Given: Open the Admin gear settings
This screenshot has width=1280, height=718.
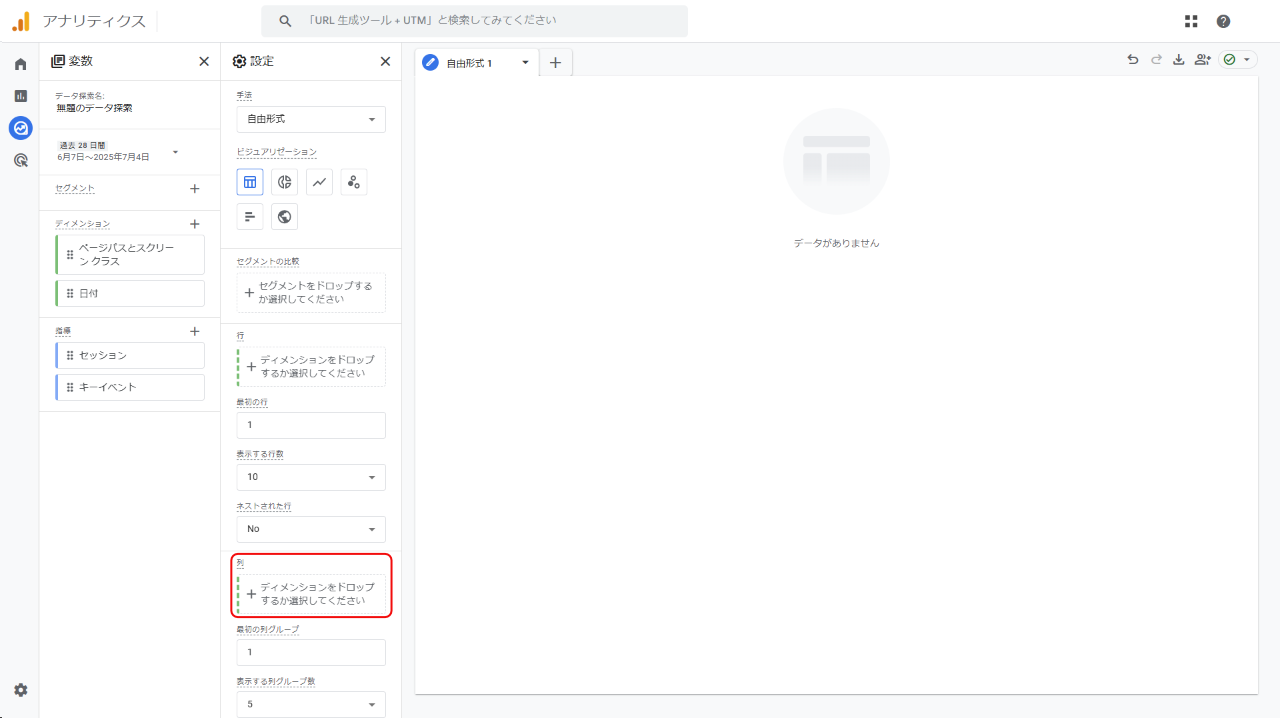Looking at the screenshot, I should tap(20, 690).
